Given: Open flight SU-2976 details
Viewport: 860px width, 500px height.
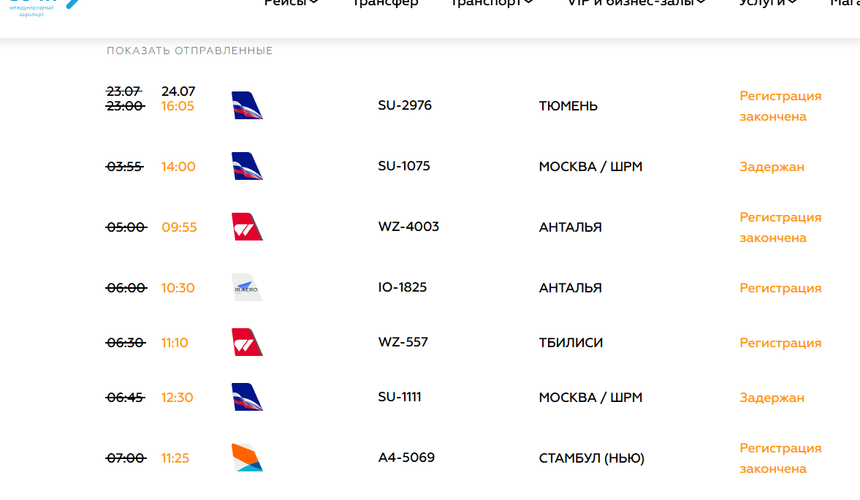Looking at the screenshot, I should [x=405, y=105].
